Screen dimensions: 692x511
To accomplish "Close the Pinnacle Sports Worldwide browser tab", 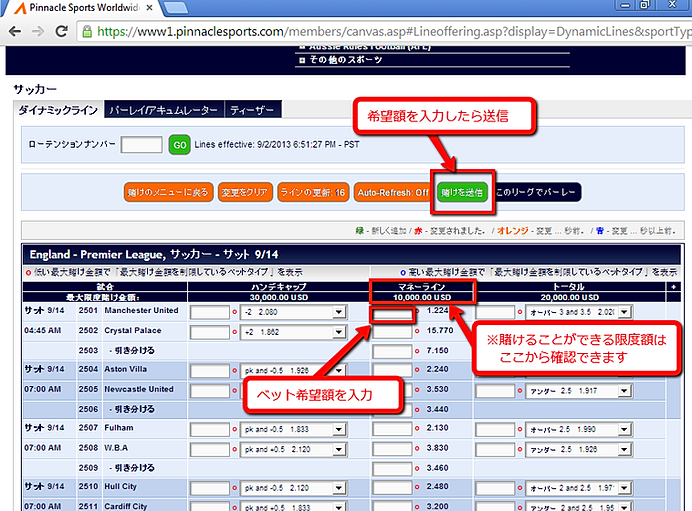I will click(150, 8).
